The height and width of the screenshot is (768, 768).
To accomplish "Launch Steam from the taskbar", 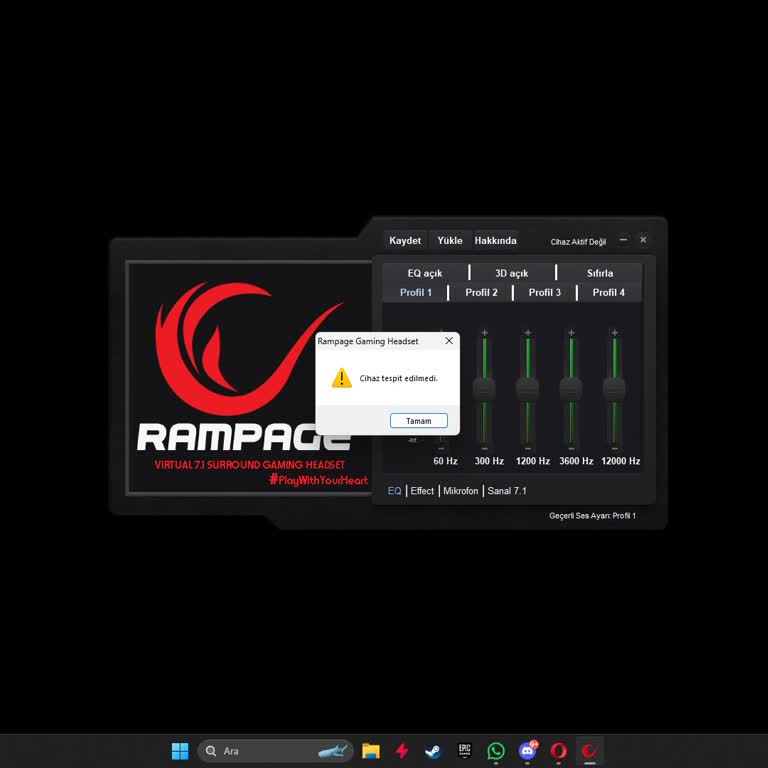I will pyautogui.click(x=433, y=750).
